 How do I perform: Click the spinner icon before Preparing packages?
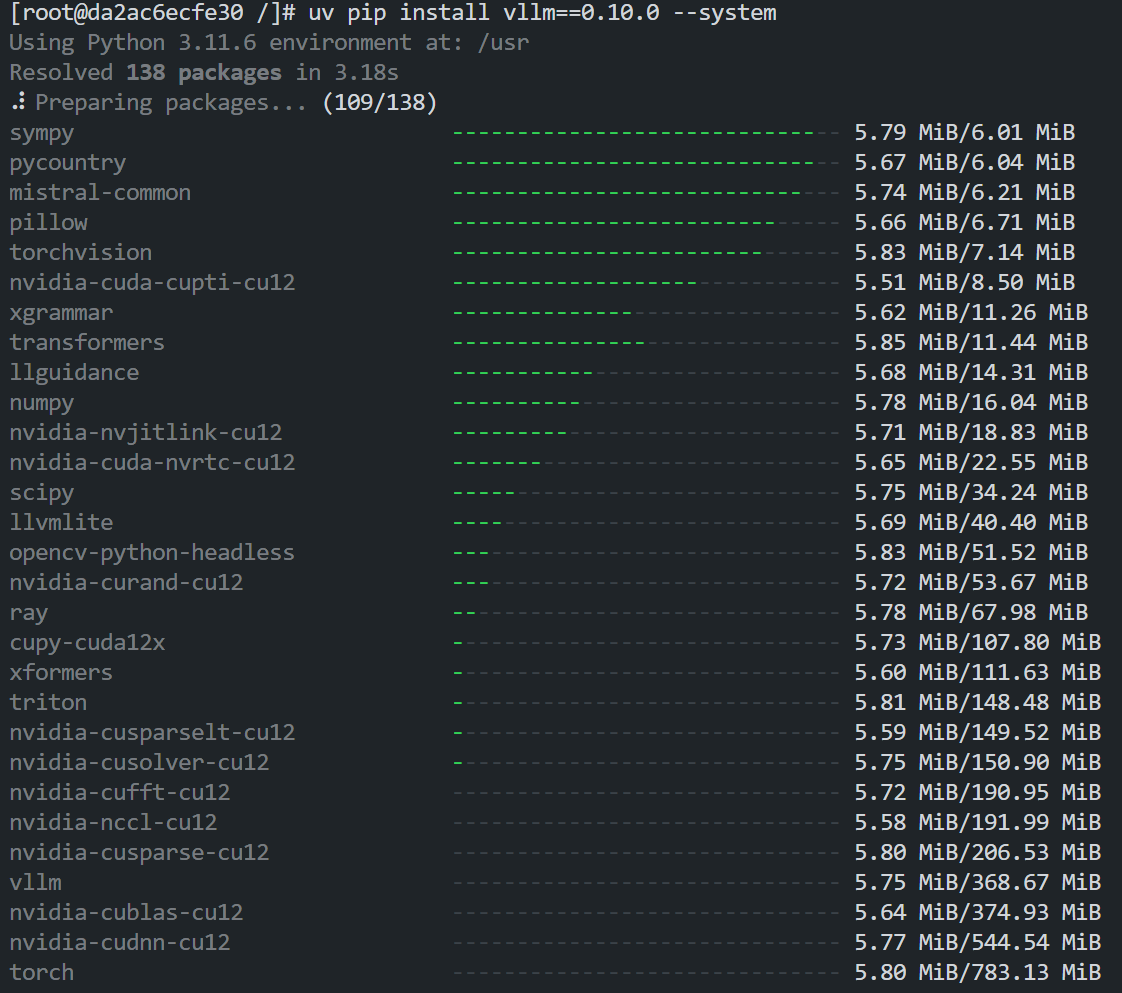pos(18,103)
